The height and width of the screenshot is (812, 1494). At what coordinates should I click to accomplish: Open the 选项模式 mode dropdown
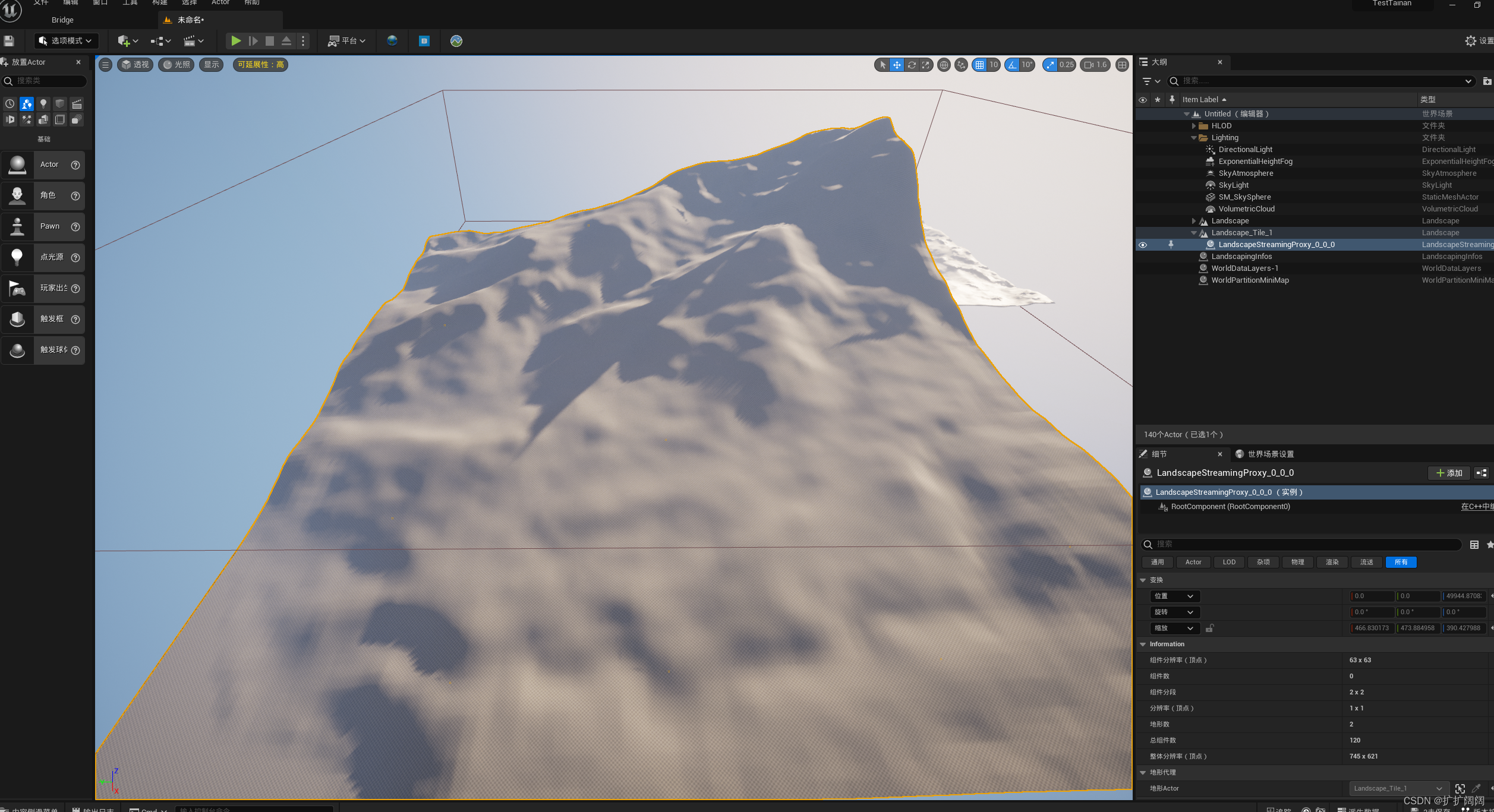(66, 41)
